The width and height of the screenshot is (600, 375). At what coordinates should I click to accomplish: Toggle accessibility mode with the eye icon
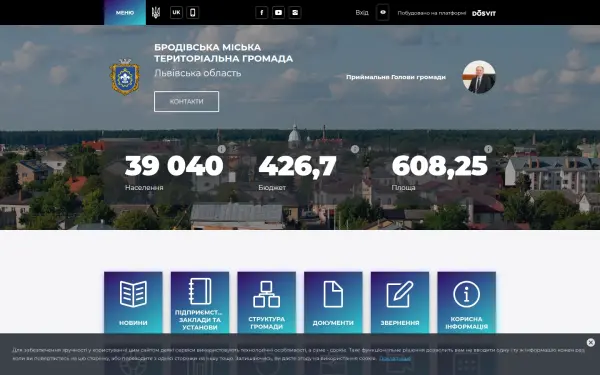click(x=383, y=12)
